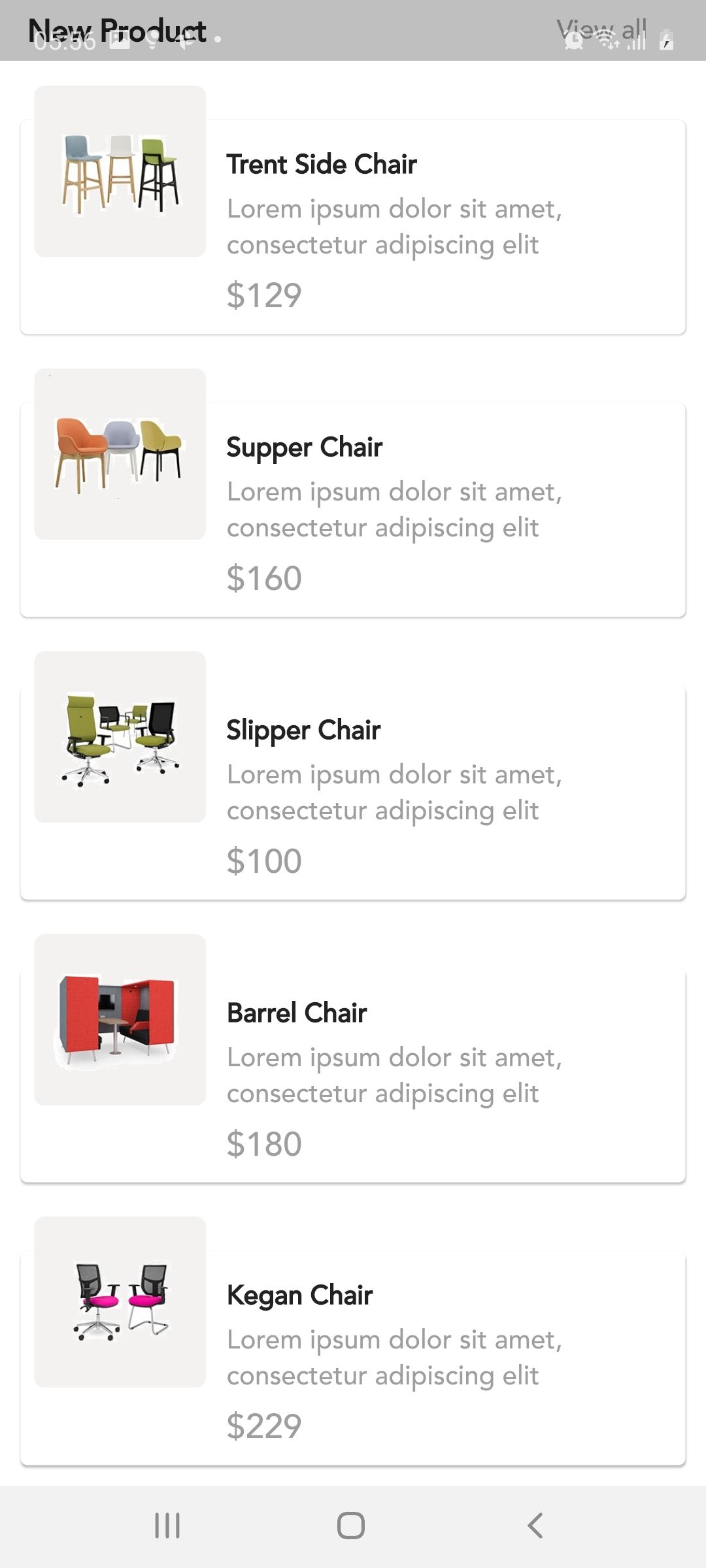The image size is (706, 1568).
Task: Tap the $180 price label
Action: pyautogui.click(x=264, y=1144)
